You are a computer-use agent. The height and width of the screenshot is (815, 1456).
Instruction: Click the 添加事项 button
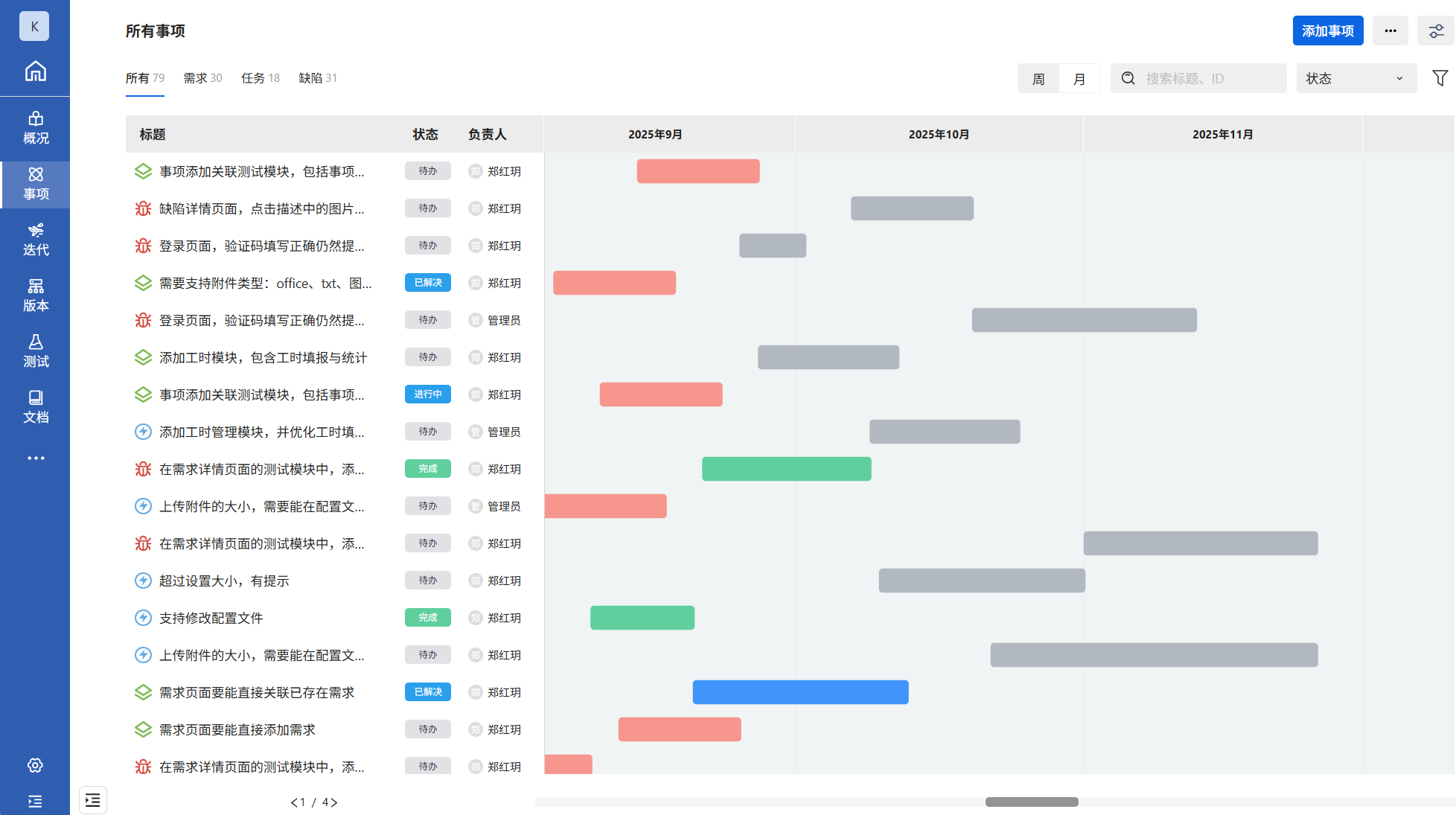1327,31
